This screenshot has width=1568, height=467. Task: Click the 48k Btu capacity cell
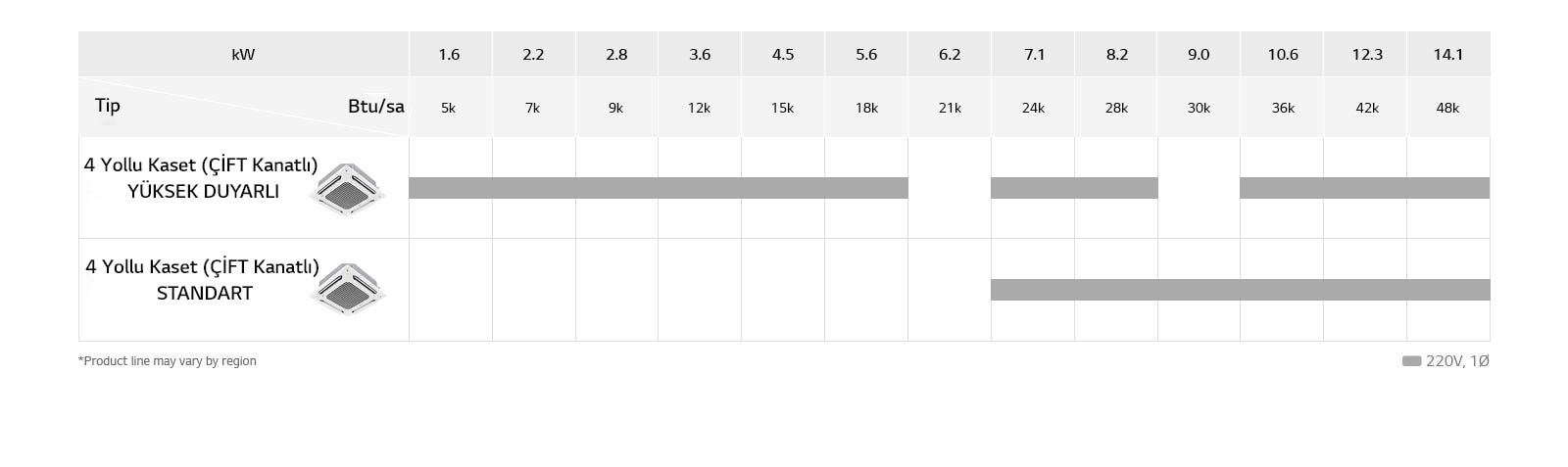point(1447,108)
